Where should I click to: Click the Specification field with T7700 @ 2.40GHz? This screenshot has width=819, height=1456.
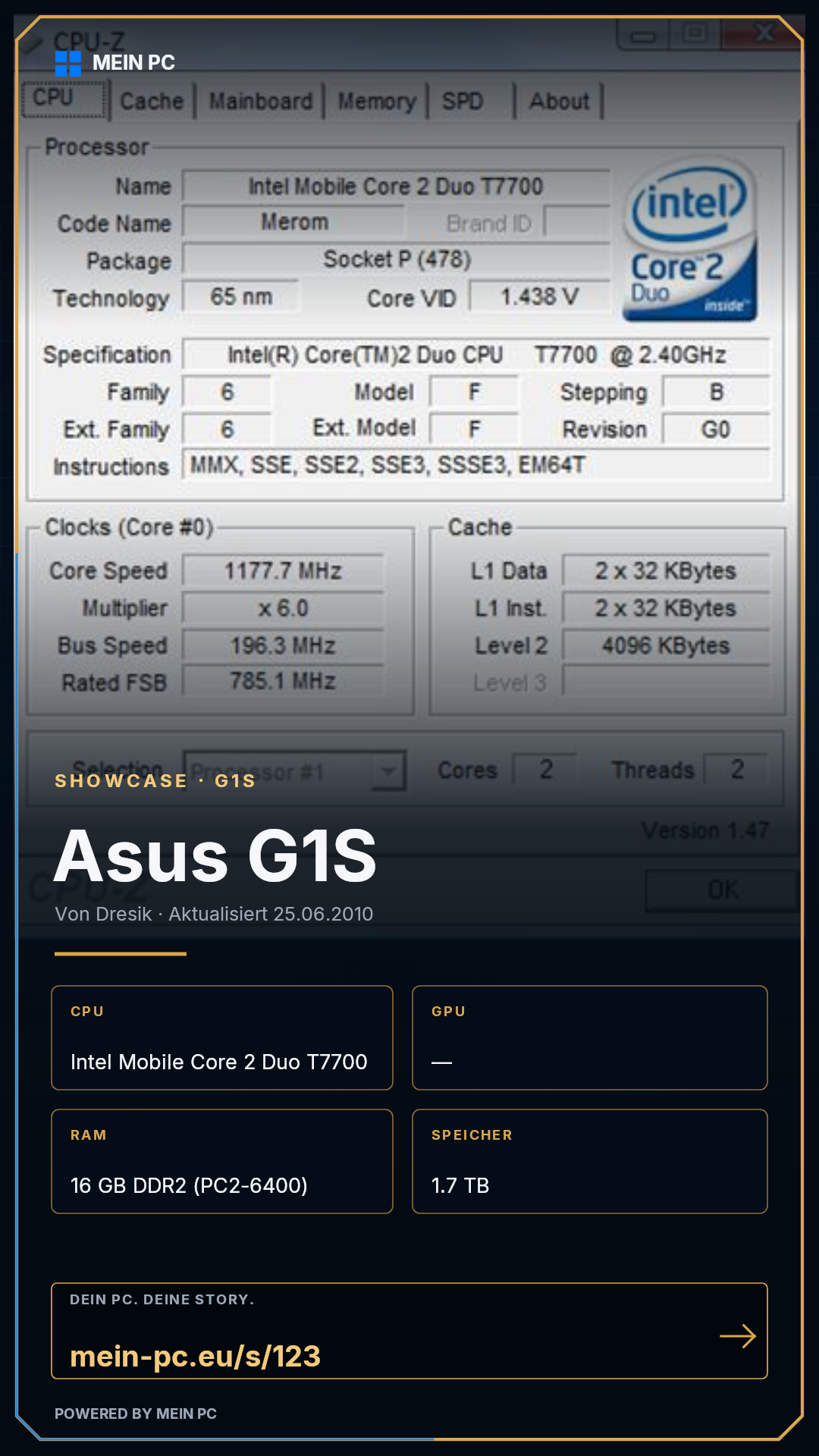476,355
